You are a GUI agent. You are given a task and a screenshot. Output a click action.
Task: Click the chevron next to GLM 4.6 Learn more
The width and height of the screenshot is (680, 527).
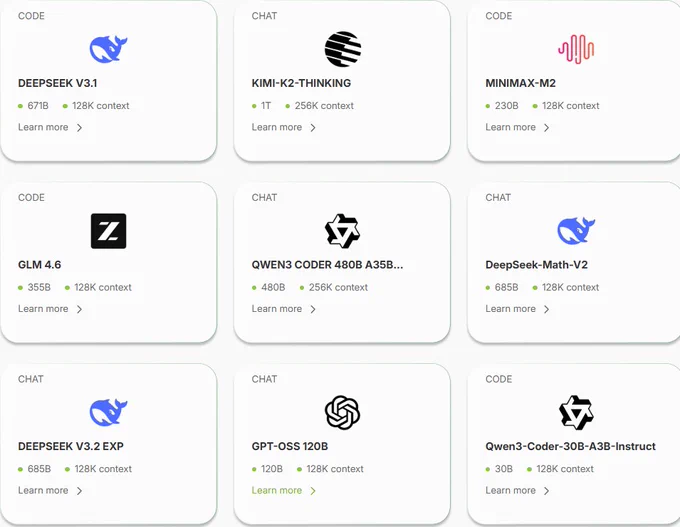coord(79,309)
